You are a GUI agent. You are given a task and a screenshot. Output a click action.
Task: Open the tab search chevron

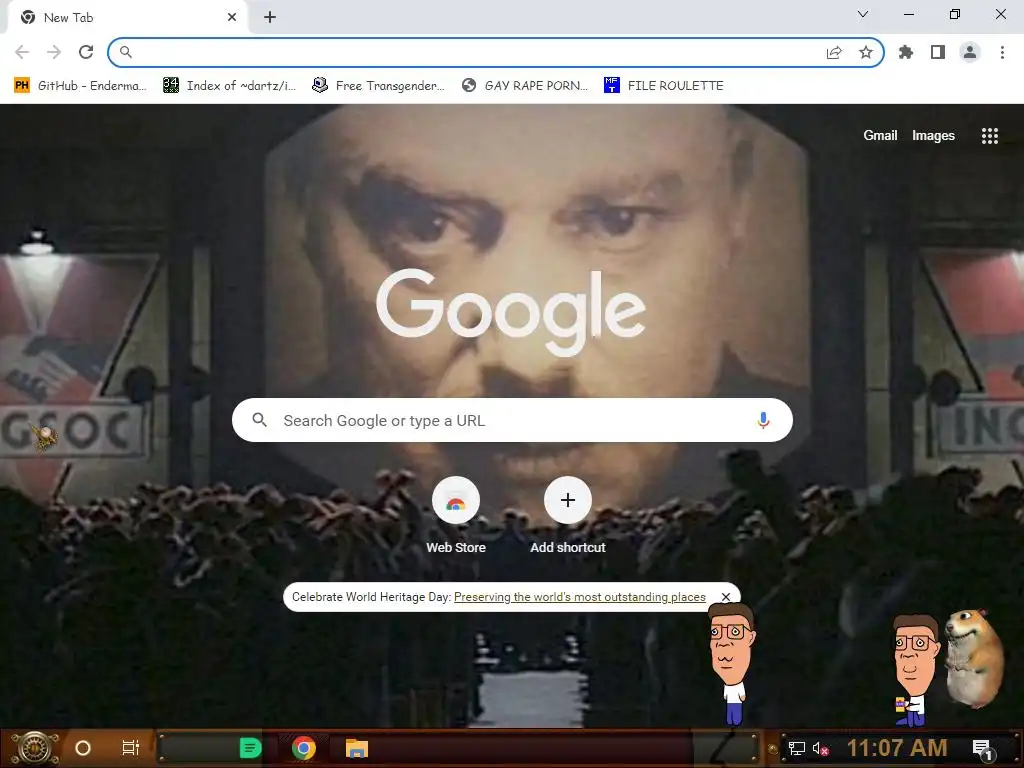863,14
